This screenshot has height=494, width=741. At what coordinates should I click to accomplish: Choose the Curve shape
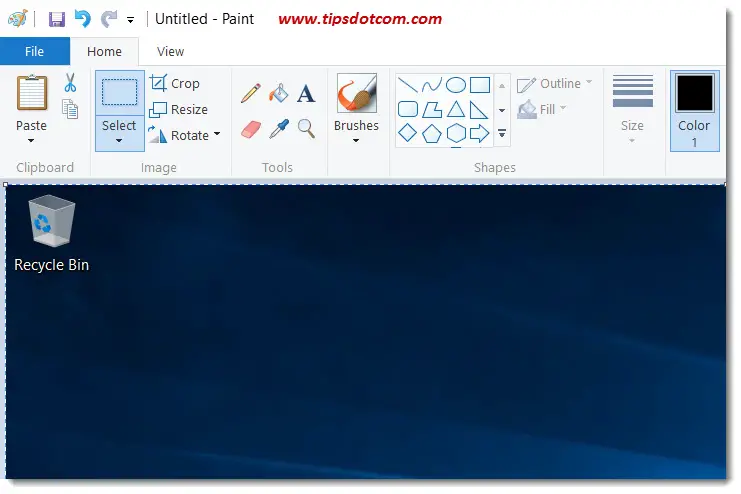click(431, 85)
